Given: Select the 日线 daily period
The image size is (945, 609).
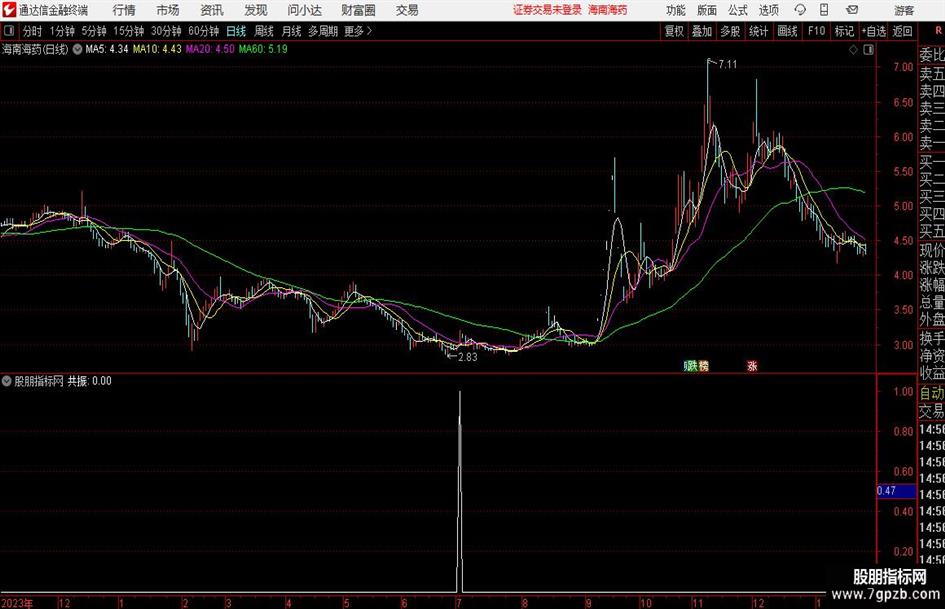Looking at the screenshot, I should pyautogui.click(x=236, y=31).
